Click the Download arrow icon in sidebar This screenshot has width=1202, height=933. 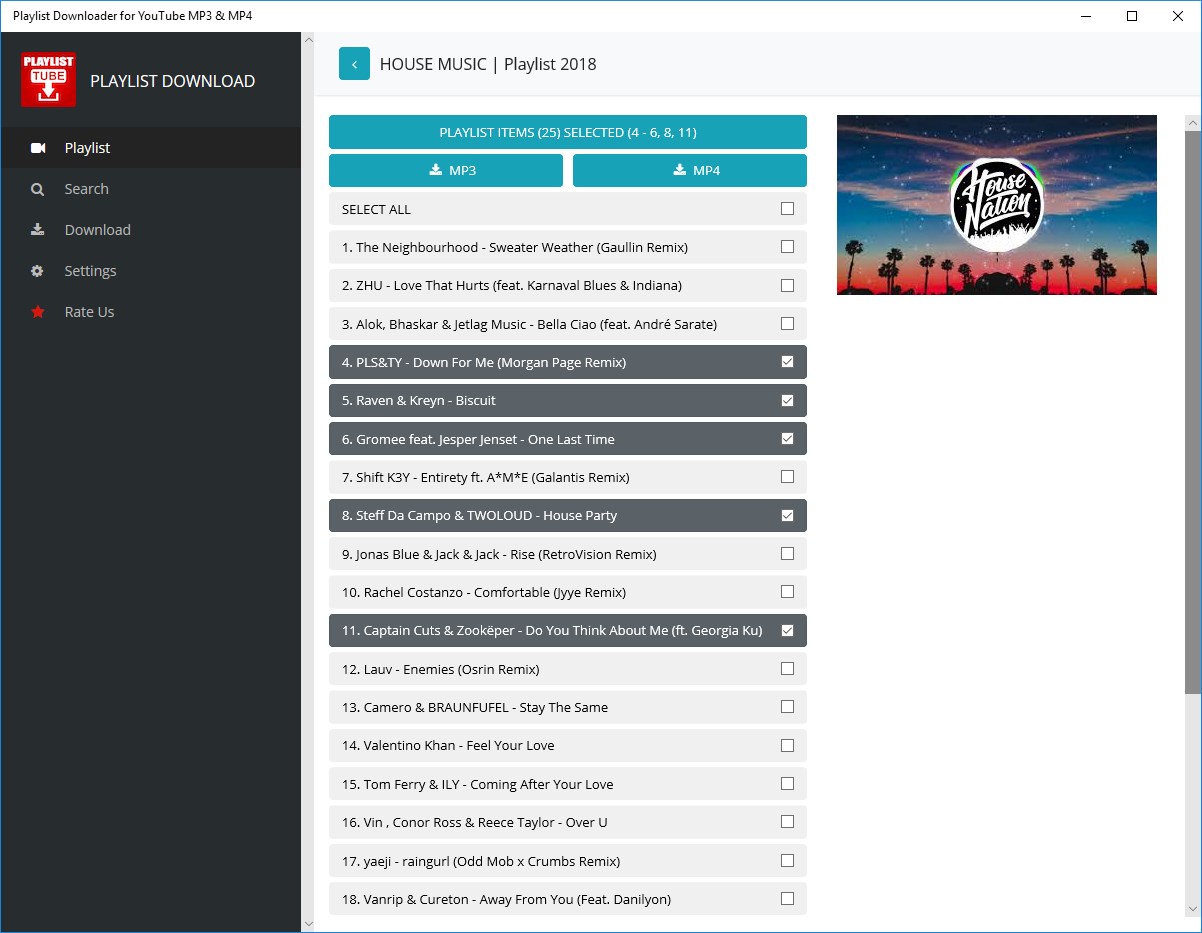tap(38, 230)
